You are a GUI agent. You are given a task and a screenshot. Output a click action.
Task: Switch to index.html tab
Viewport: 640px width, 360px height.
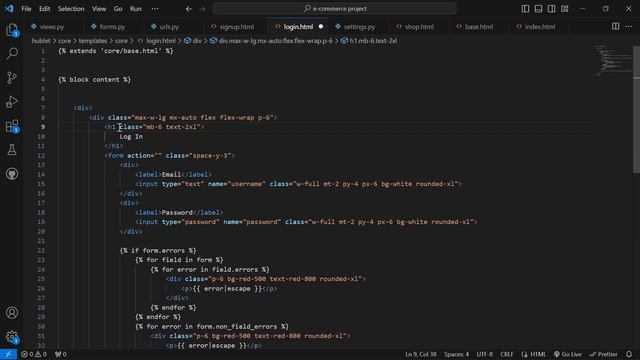(540, 27)
